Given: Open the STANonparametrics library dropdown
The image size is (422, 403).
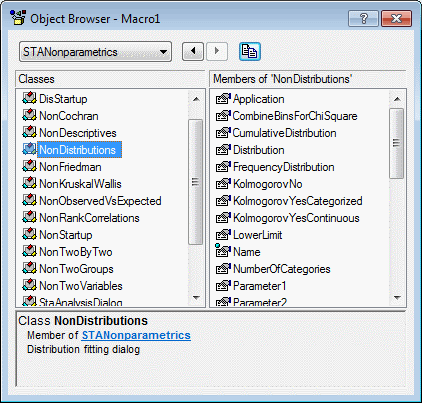Looking at the screenshot, I should [x=95, y=52].
